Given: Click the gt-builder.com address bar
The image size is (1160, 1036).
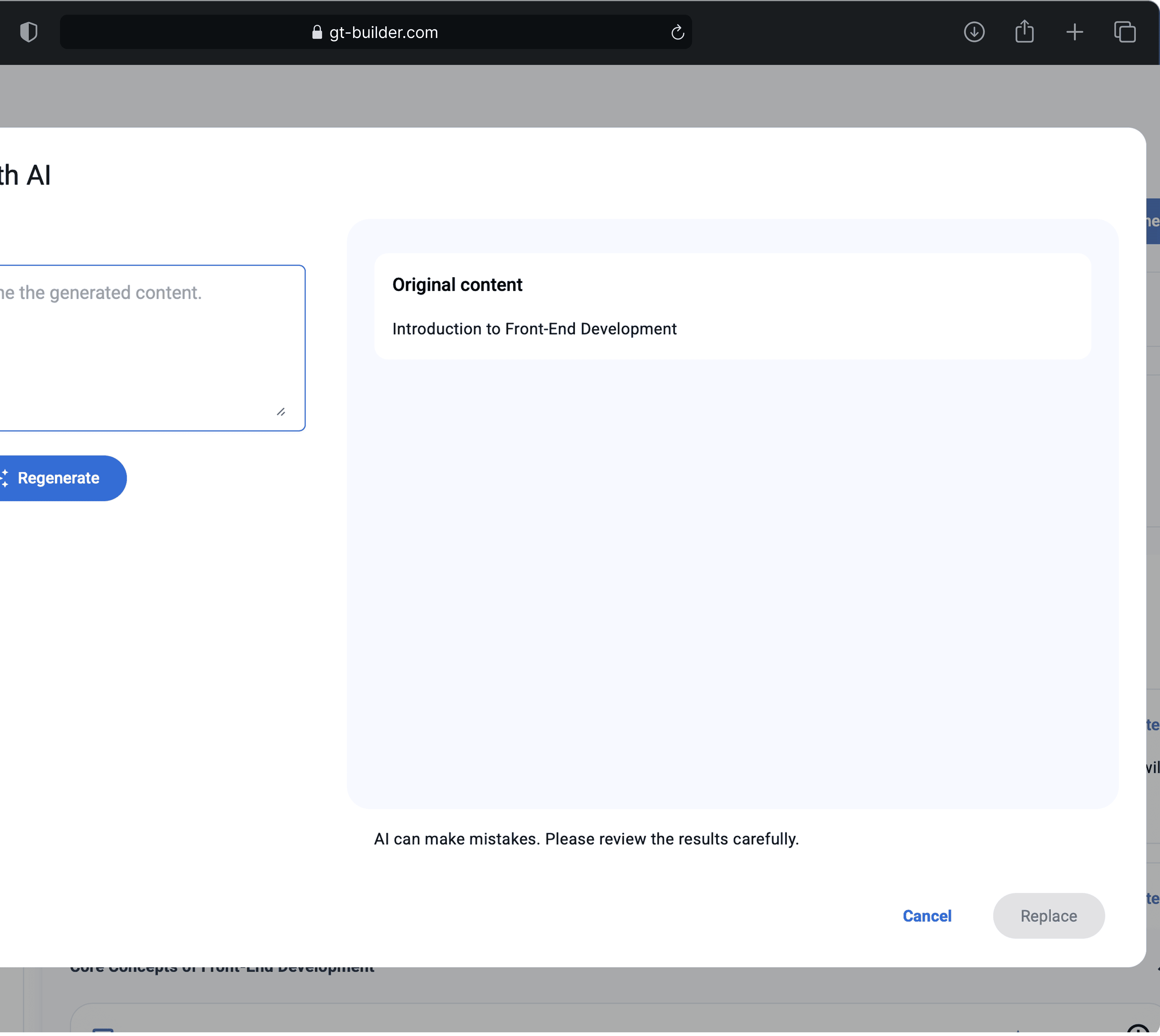Looking at the screenshot, I should coord(383,32).
